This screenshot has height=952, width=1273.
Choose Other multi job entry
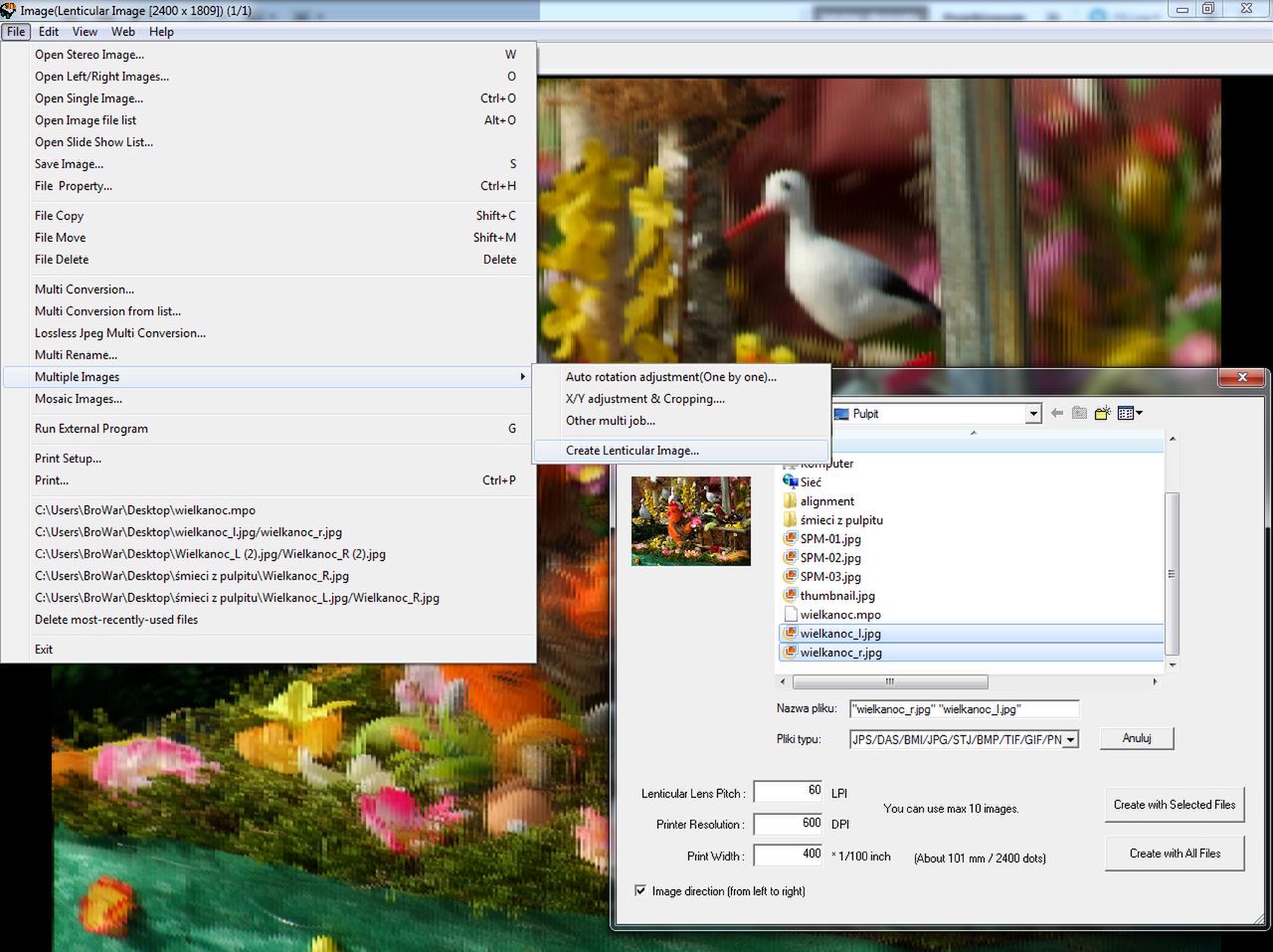click(681, 421)
